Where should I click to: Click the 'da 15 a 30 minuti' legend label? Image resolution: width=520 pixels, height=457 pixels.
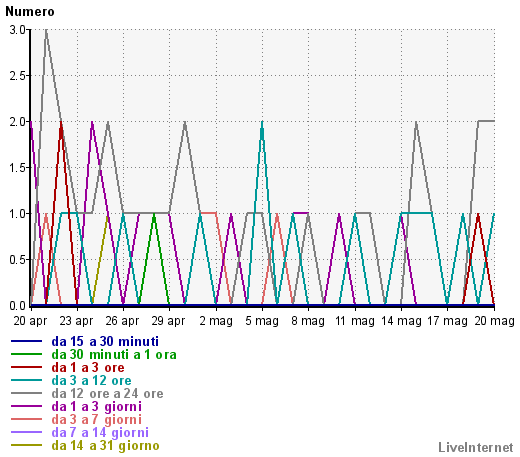pyautogui.click(x=105, y=342)
